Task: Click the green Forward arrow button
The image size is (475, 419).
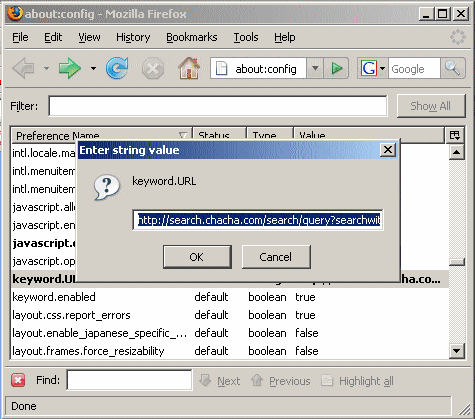Action: 70,68
